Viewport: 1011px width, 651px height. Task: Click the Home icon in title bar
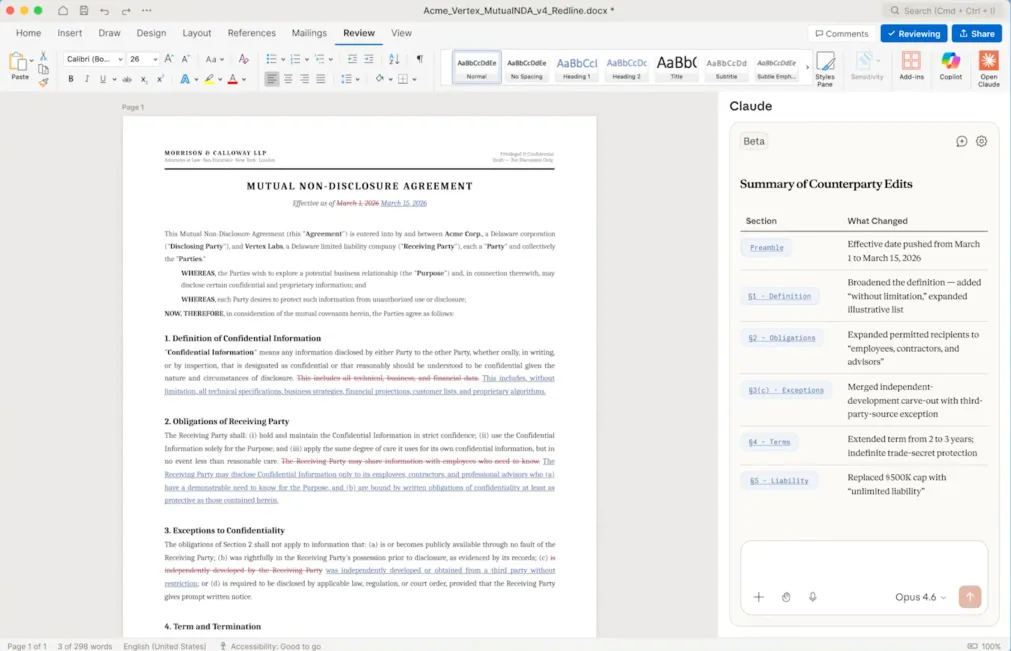click(63, 10)
